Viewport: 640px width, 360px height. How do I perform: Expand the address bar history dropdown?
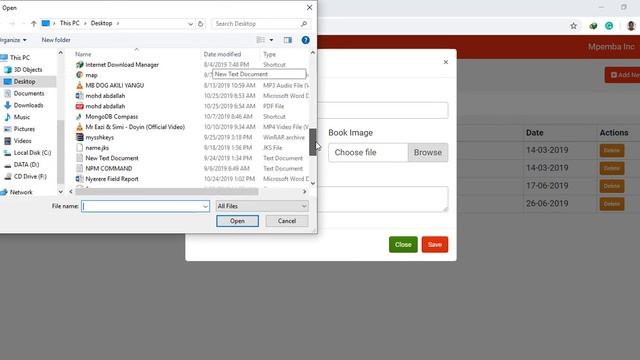point(190,24)
